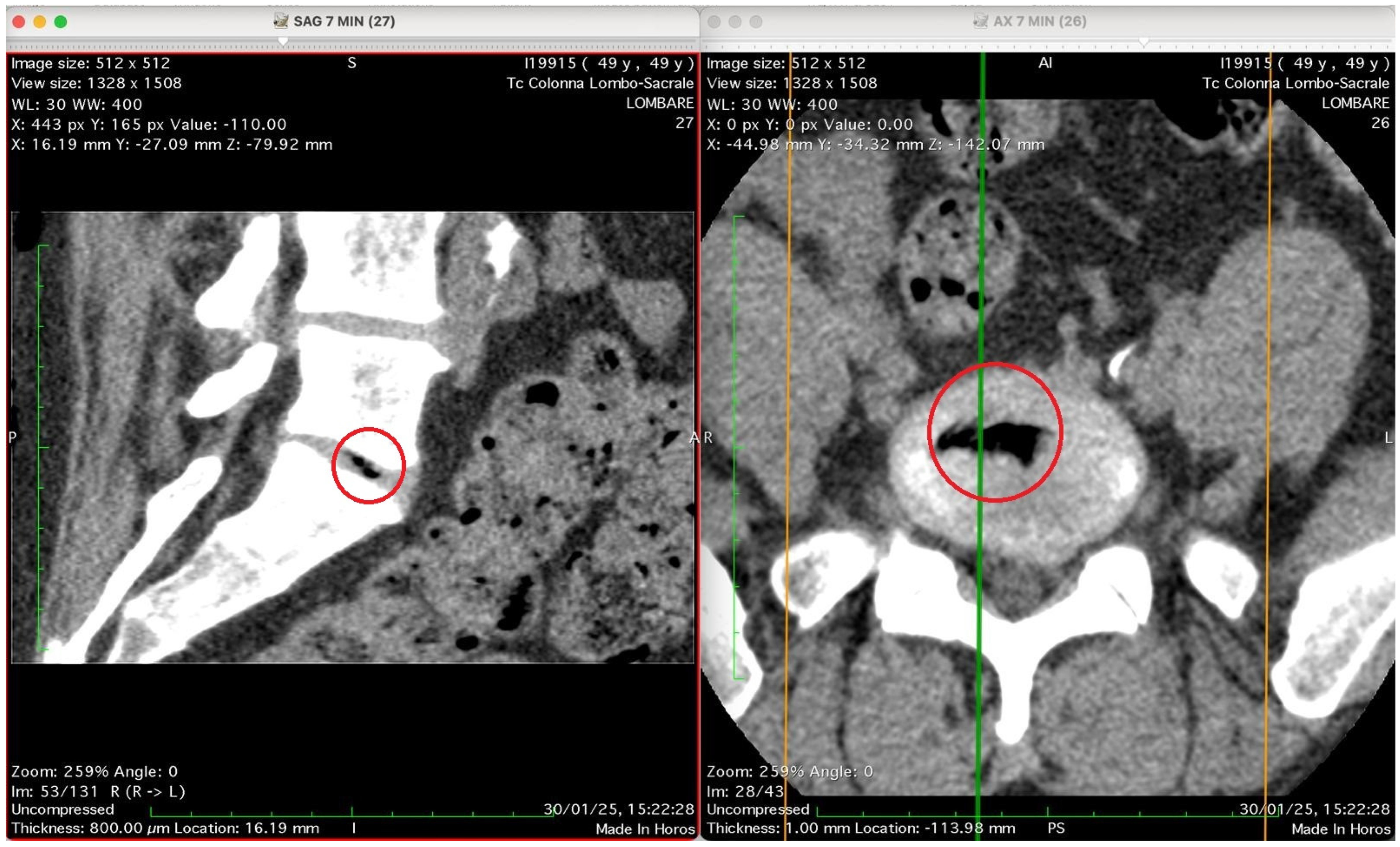Image resolution: width=1400 pixels, height=847 pixels.
Task: Click the dimmed minimize button of AX window
Action: 735,22
